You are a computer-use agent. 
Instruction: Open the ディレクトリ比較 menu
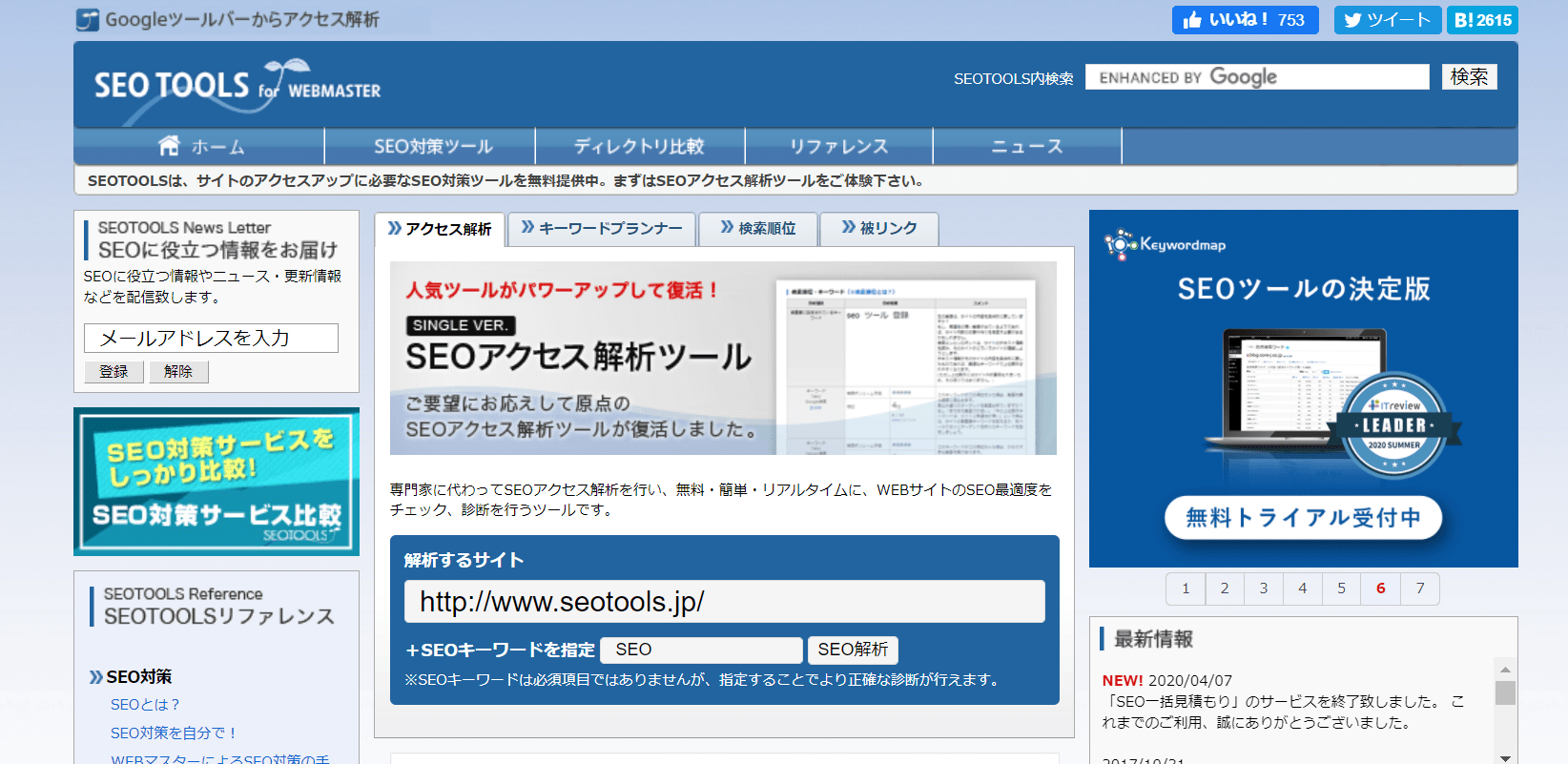pos(639,146)
